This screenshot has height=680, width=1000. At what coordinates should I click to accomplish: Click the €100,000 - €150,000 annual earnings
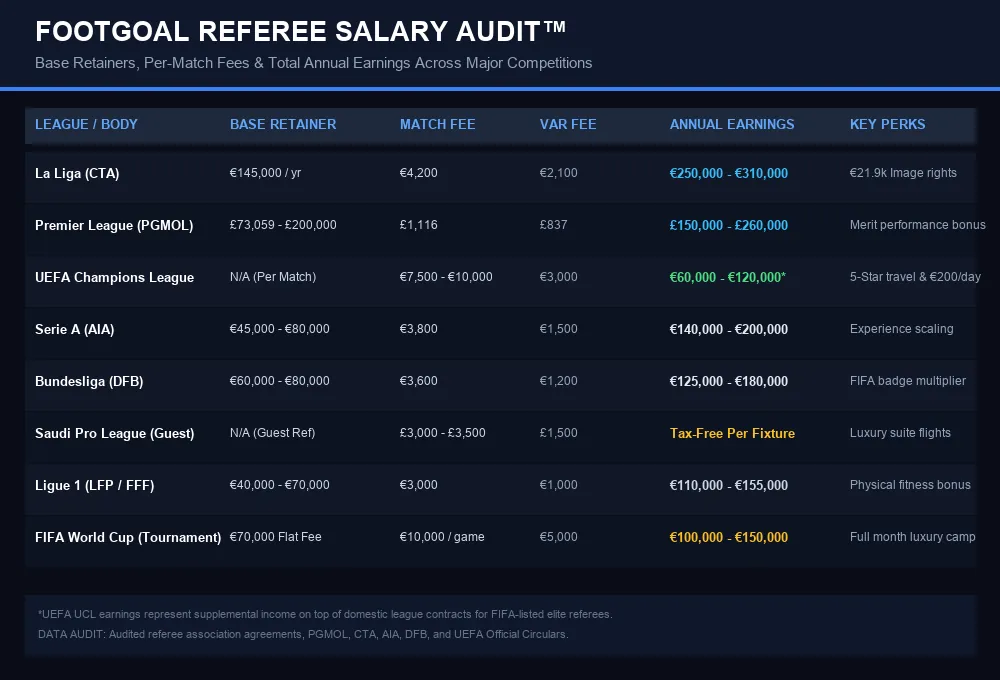(729, 537)
